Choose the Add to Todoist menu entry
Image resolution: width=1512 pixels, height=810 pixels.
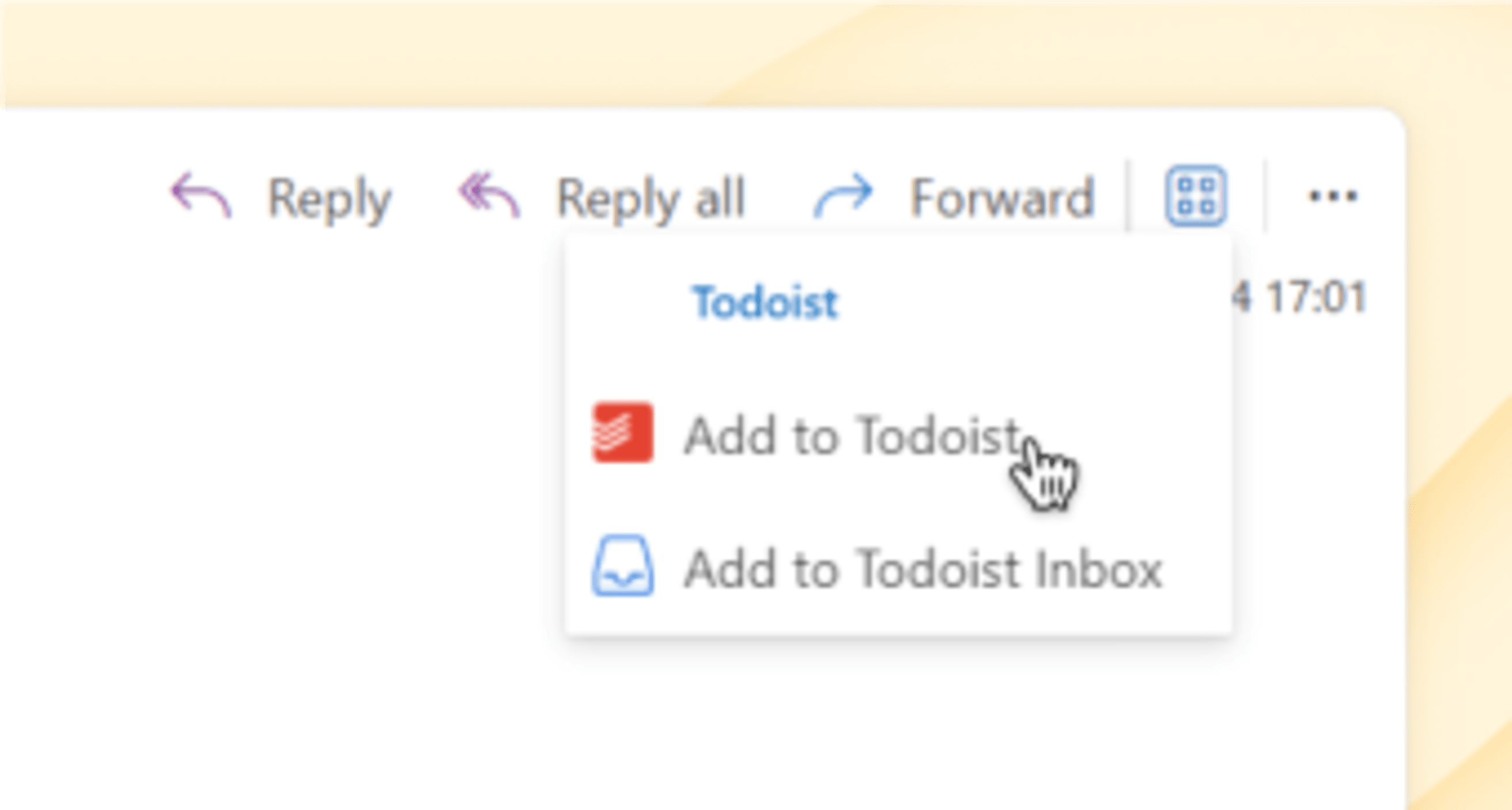[851, 436]
